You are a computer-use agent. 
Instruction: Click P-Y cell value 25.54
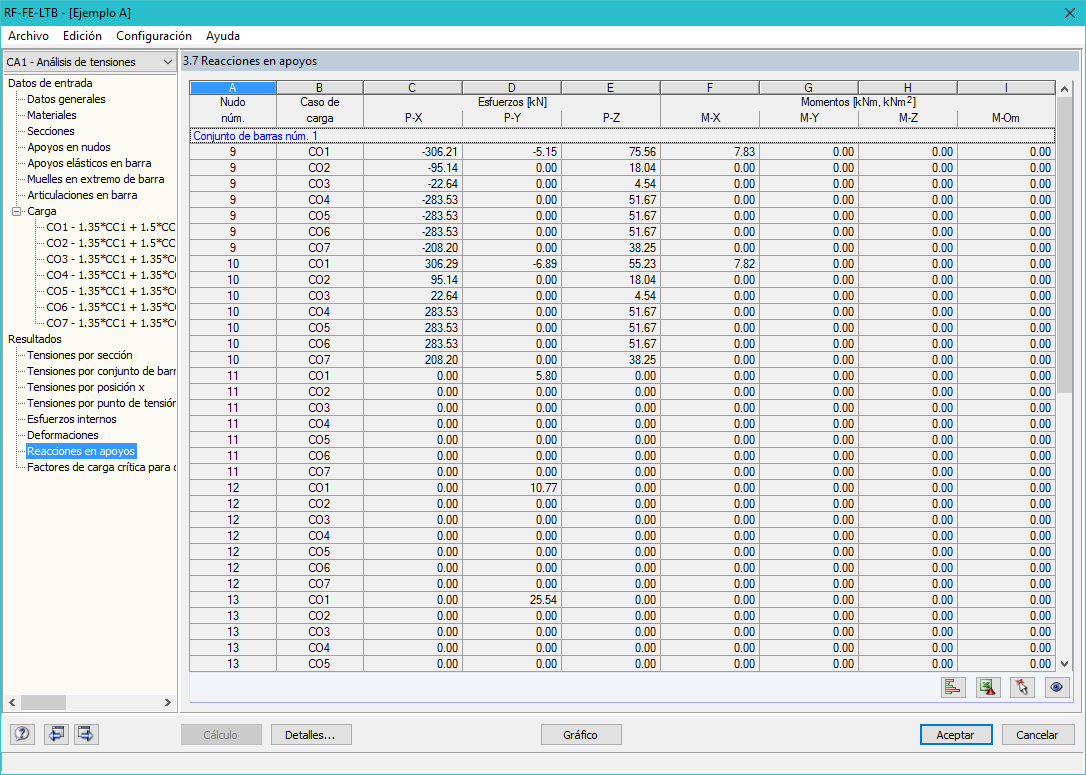click(x=512, y=600)
